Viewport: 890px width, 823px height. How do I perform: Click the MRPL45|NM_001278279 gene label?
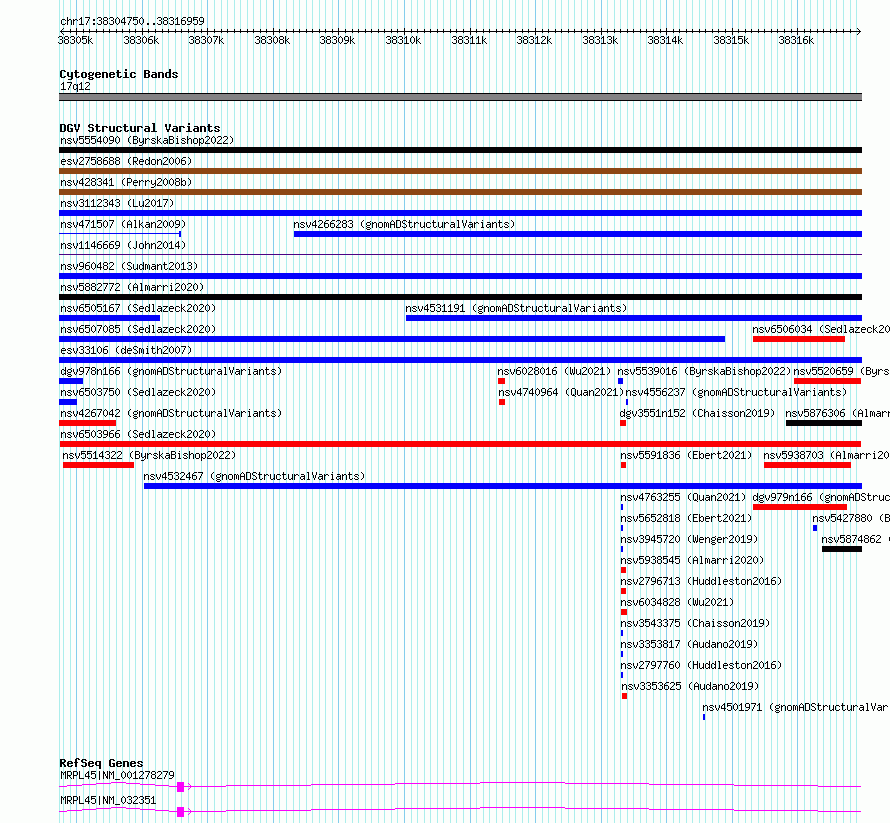117,775
